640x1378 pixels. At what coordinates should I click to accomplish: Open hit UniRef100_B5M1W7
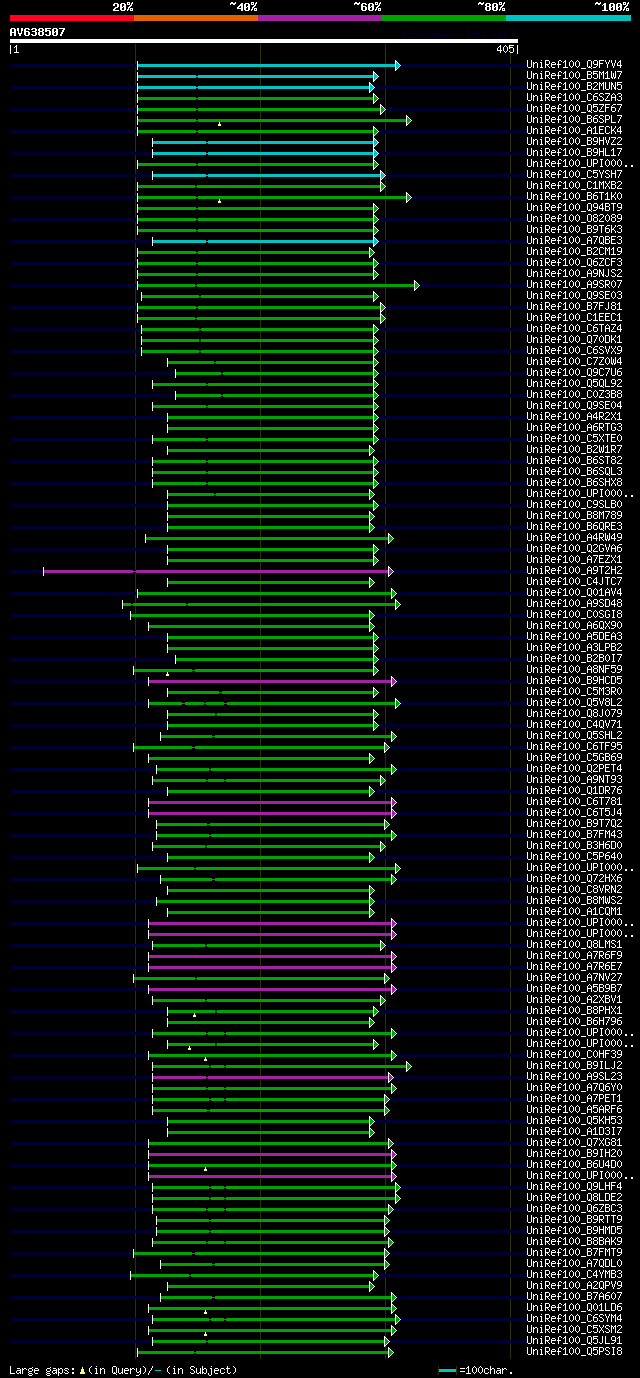[x=574, y=76]
